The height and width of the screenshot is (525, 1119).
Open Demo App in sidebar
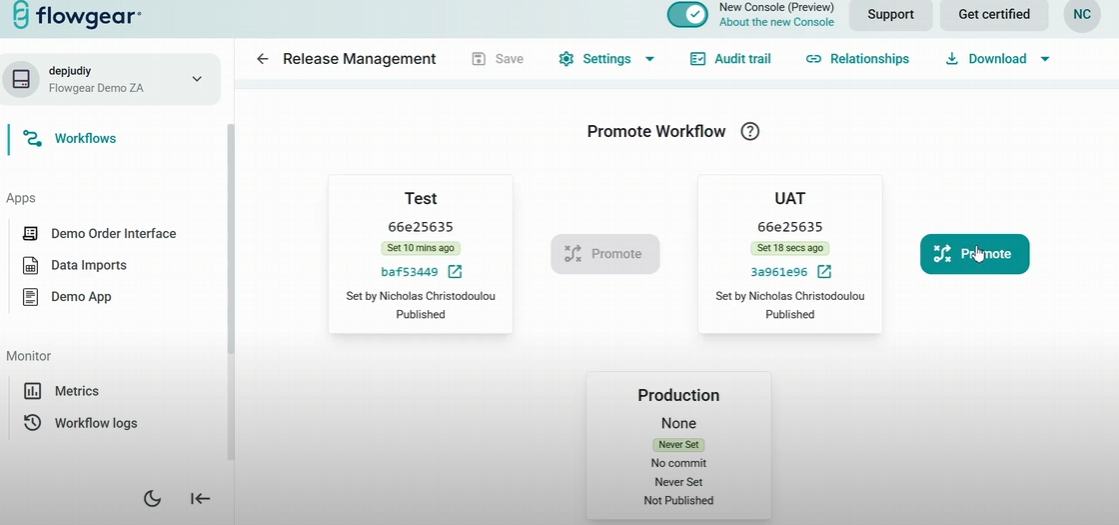tap(81, 297)
